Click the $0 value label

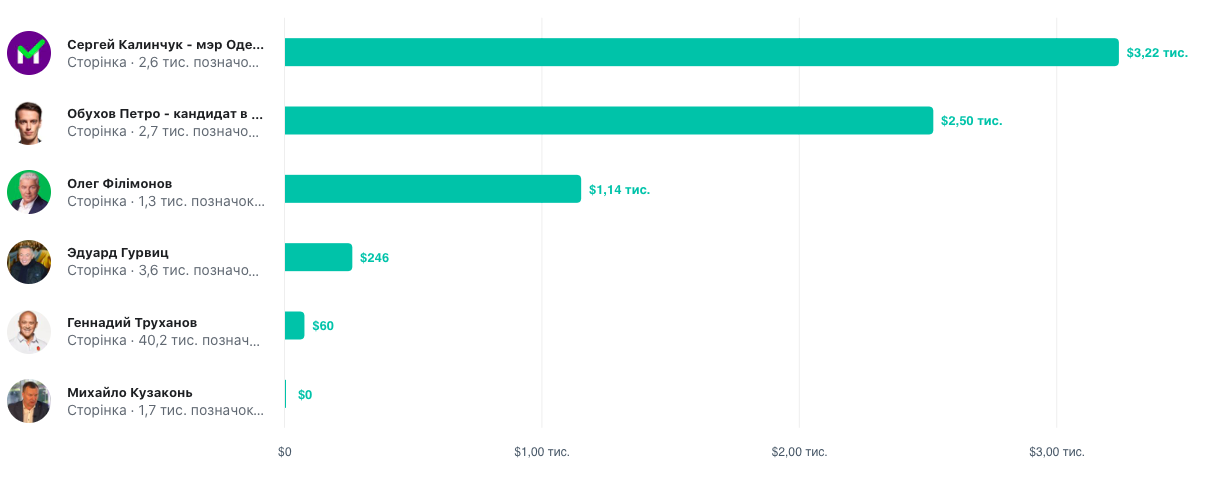[305, 395]
